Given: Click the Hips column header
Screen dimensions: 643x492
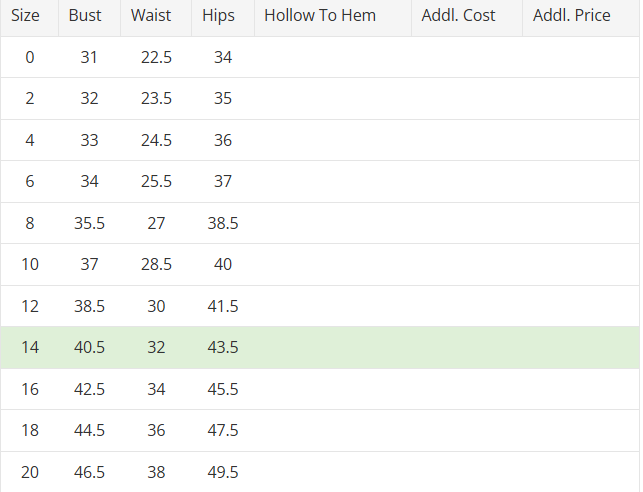Looking at the screenshot, I should 218,16.
